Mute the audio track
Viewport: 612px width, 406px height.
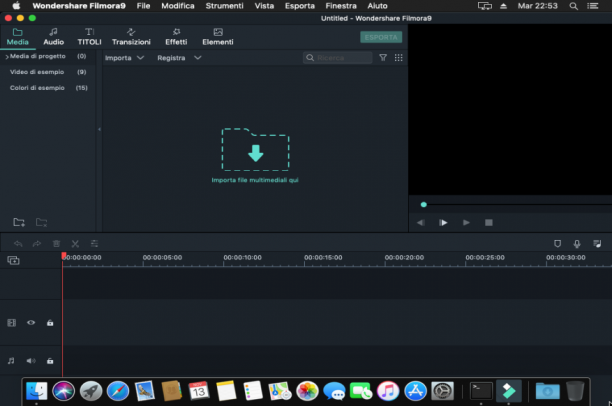point(31,361)
